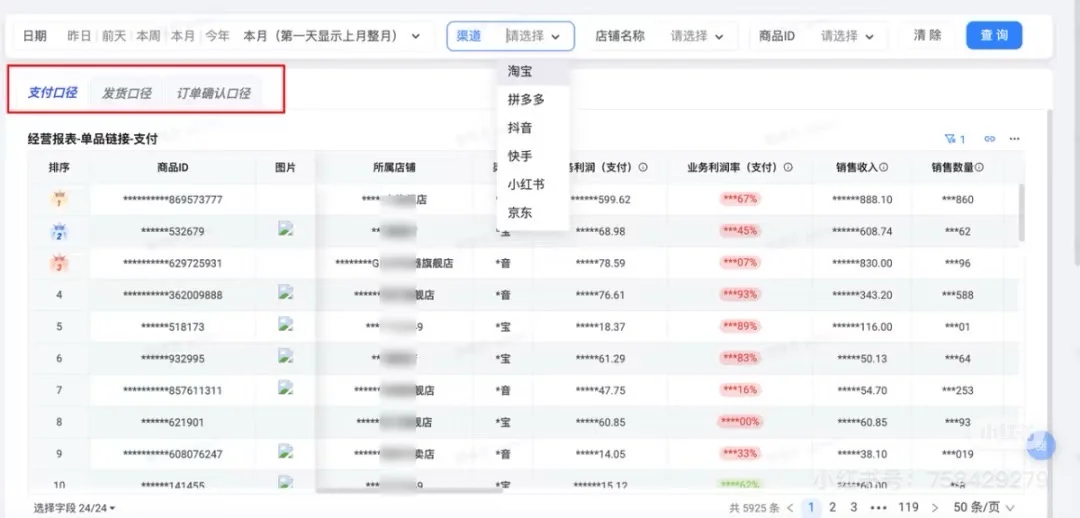
Task: Click the blue floating round button at right
Action: pyautogui.click(x=1042, y=446)
